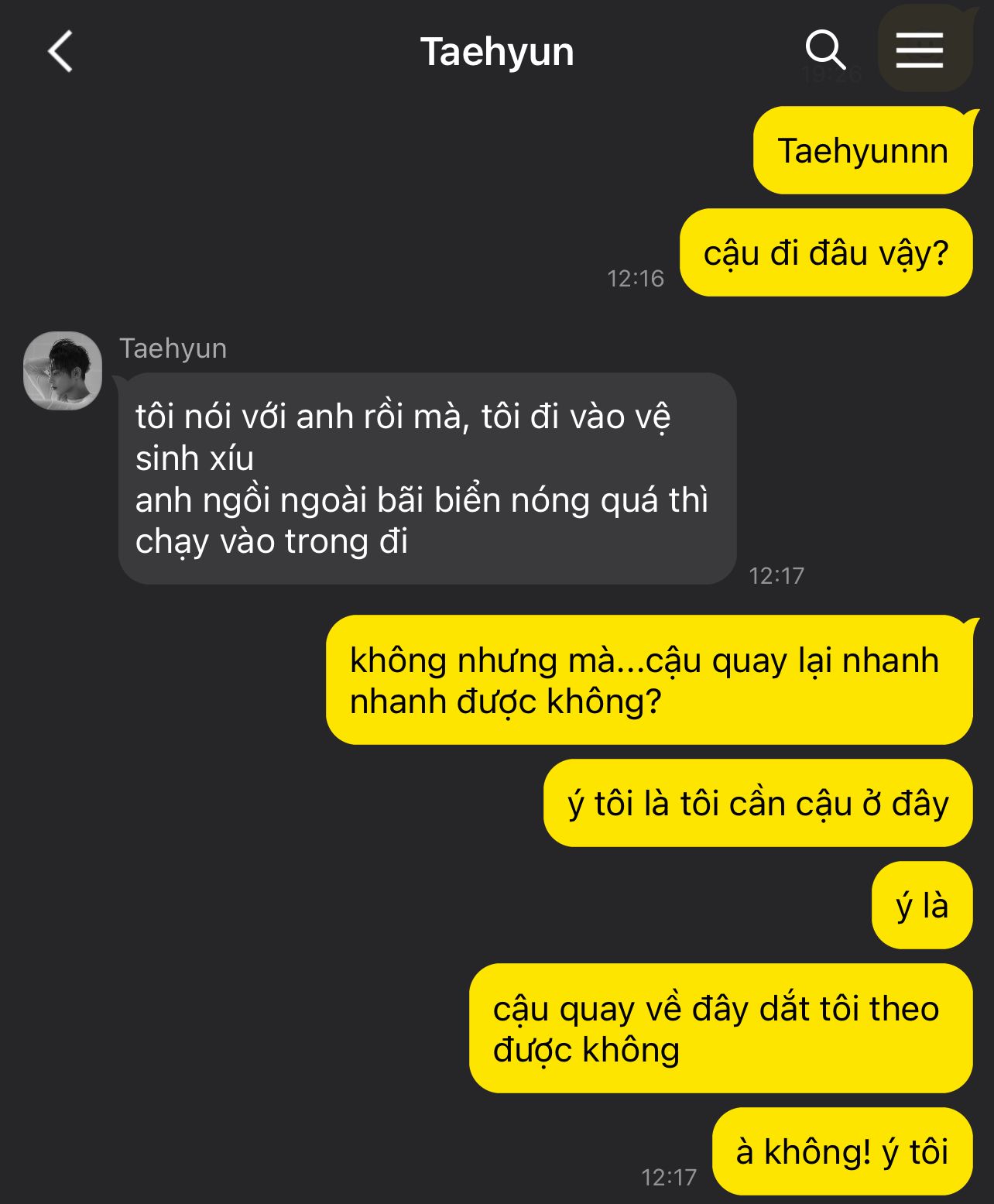Screen dimensions: 994x1204
Task: Tap the 12:16 timestamp
Action: tap(636, 278)
